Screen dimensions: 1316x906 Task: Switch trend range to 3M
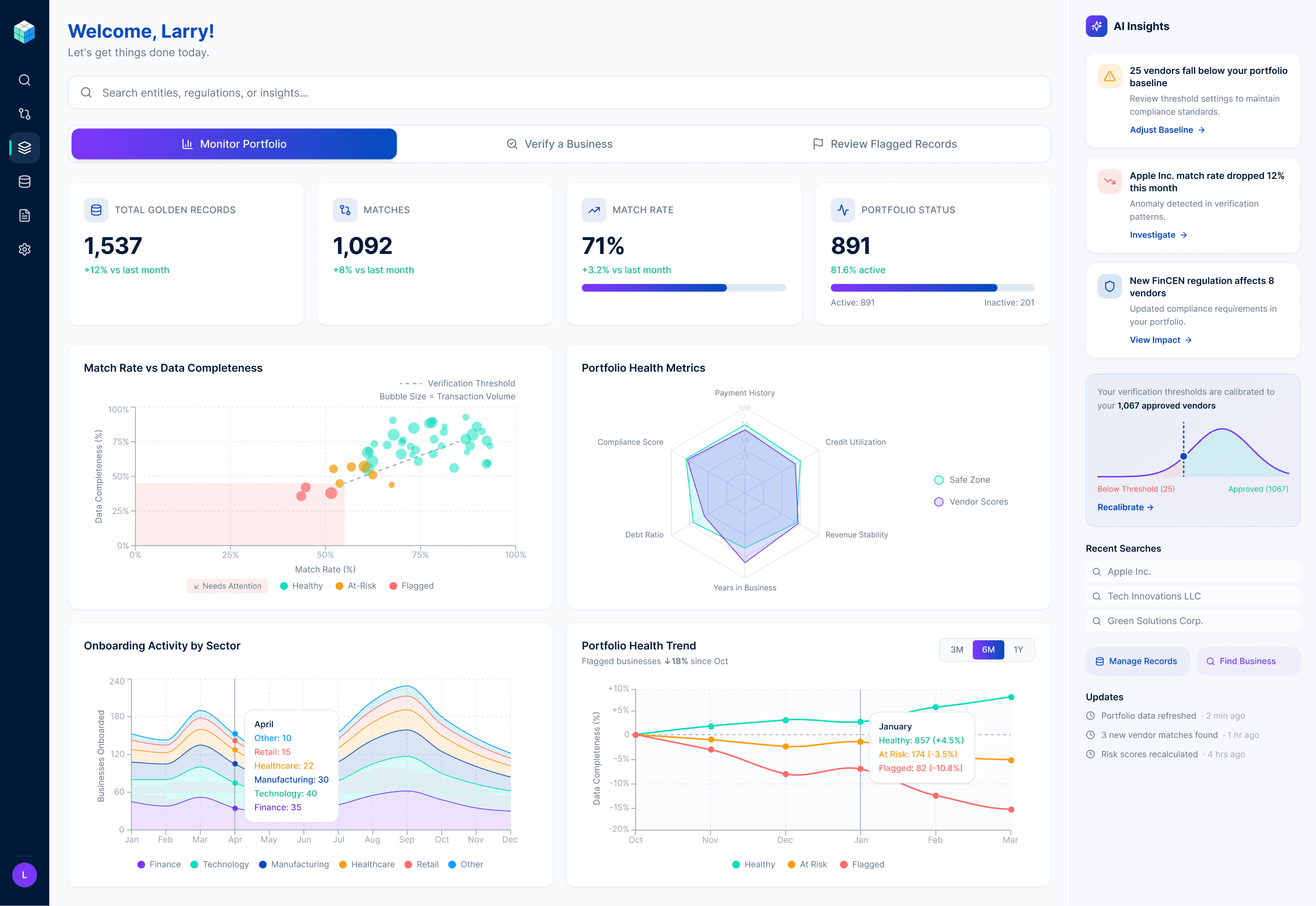click(957, 649)
